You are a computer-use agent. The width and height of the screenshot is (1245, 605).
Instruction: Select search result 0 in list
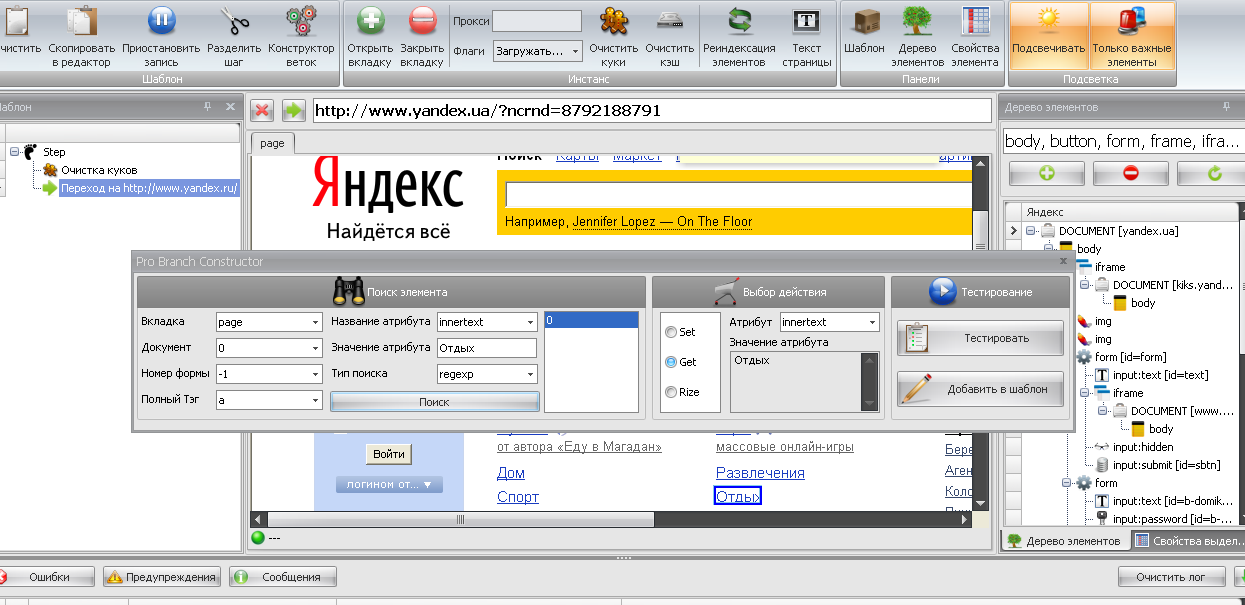click(591, 321)
